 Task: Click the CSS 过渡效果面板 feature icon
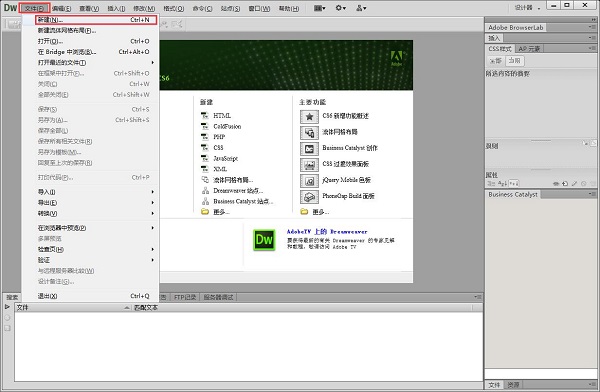click(309, 165)
